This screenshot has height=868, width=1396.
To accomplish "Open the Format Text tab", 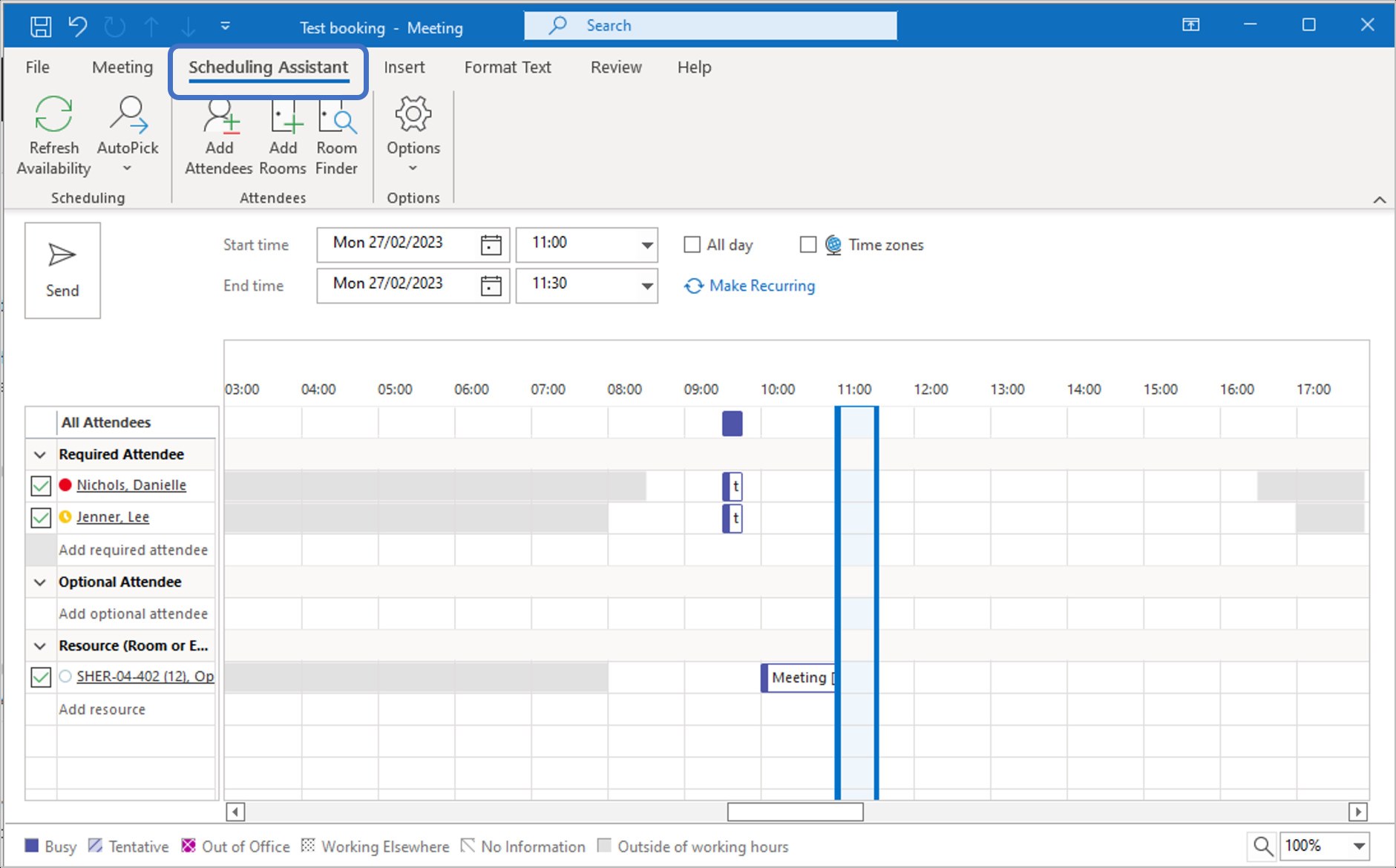I will [508, 68].
